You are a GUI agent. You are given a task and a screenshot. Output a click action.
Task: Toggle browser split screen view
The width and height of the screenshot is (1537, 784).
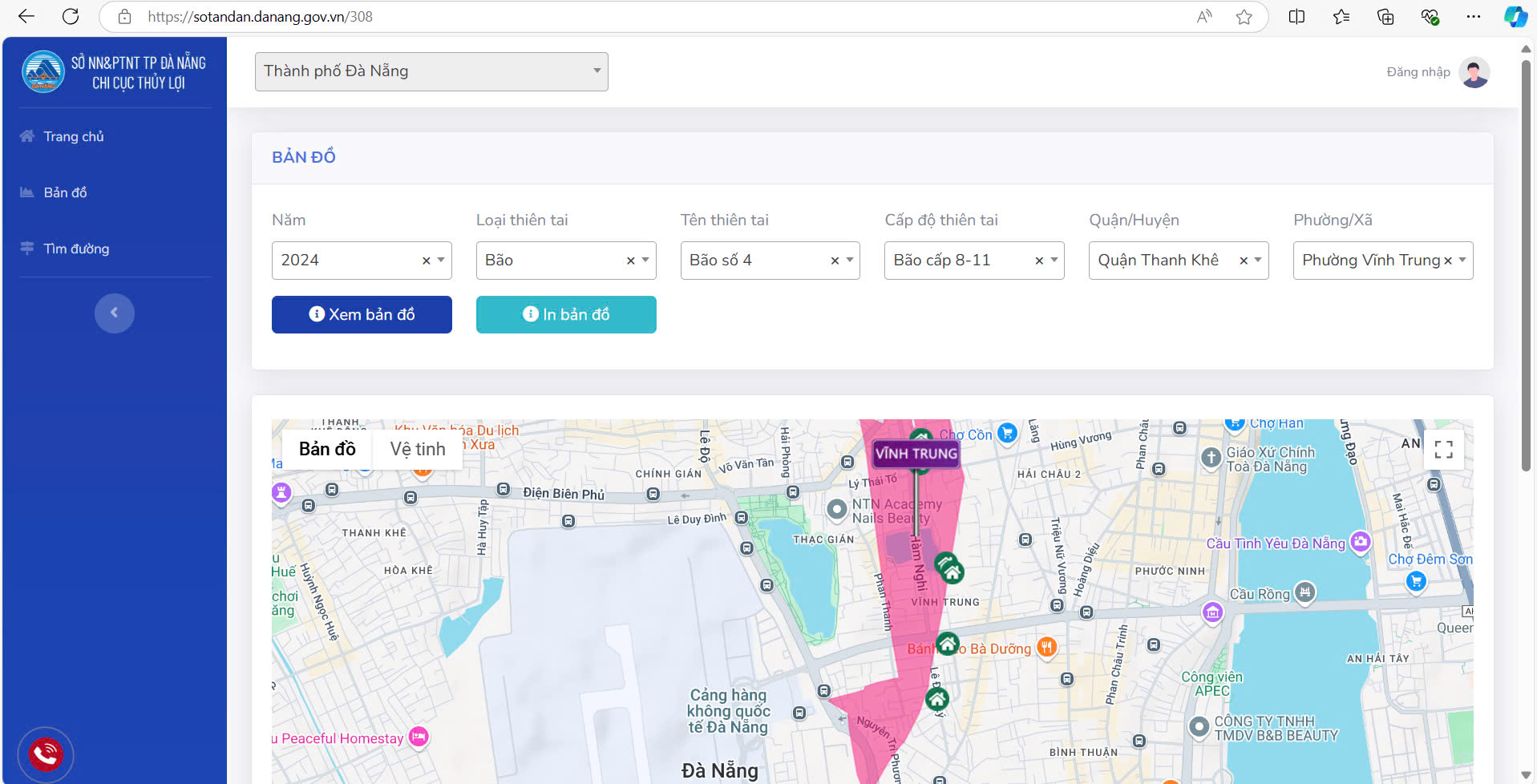coord(1296,16)
